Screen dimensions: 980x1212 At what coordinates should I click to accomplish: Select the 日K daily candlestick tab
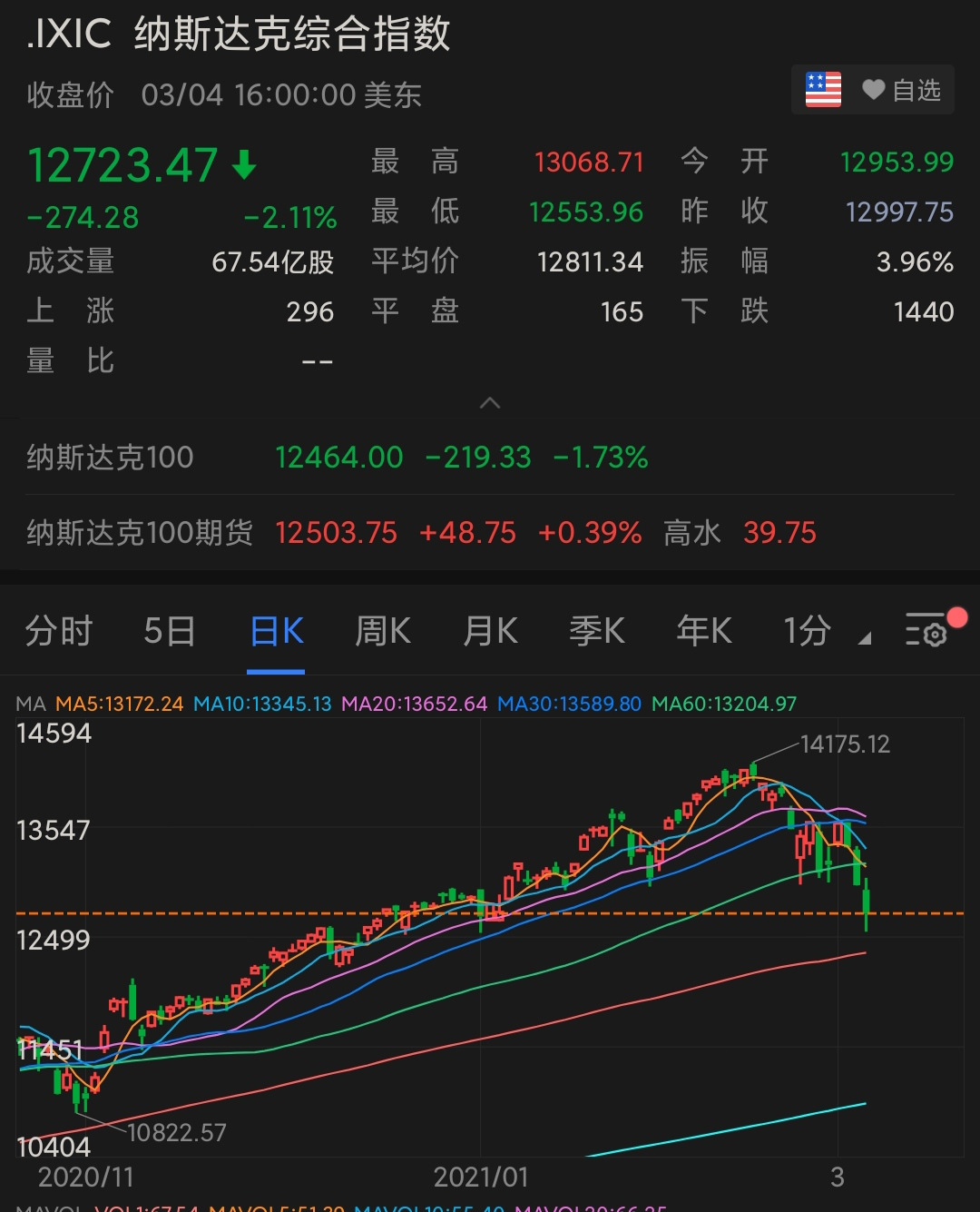click(x=277, y=631)
